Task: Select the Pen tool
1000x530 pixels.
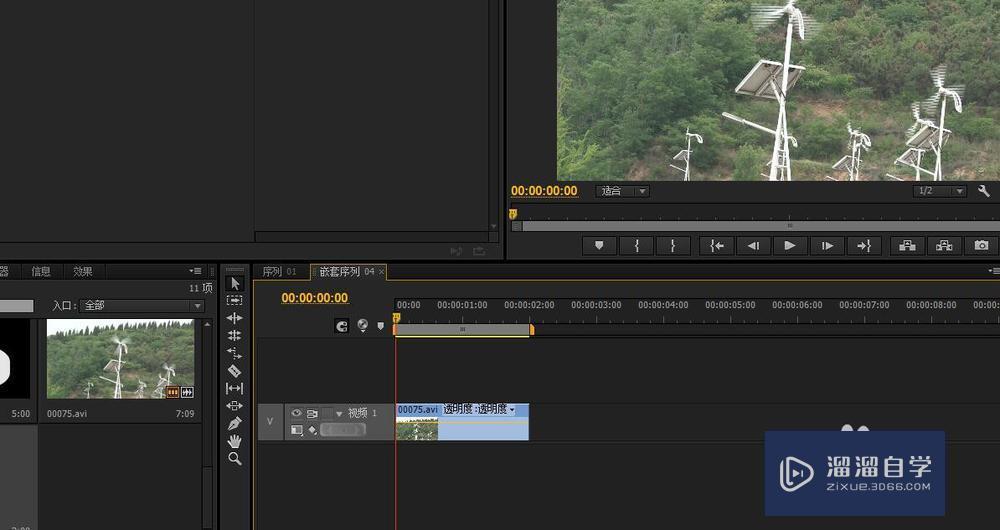Action: pyautogui.click(x=235, y=423)
